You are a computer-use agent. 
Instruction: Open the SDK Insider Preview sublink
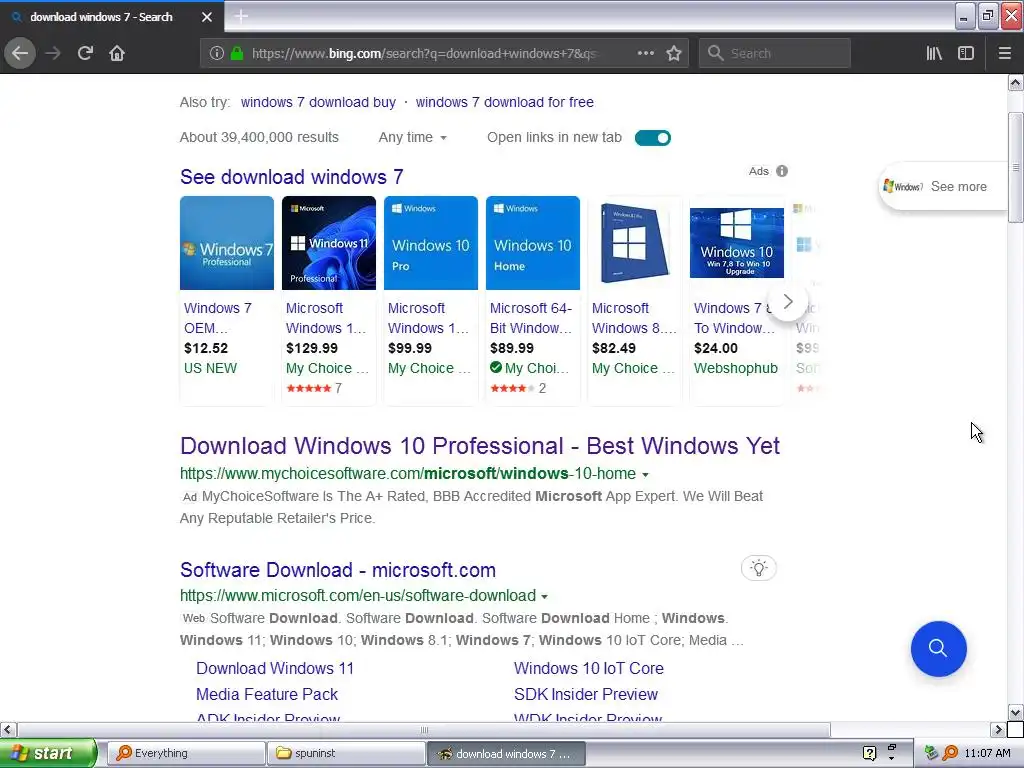[x=586, y=695]
